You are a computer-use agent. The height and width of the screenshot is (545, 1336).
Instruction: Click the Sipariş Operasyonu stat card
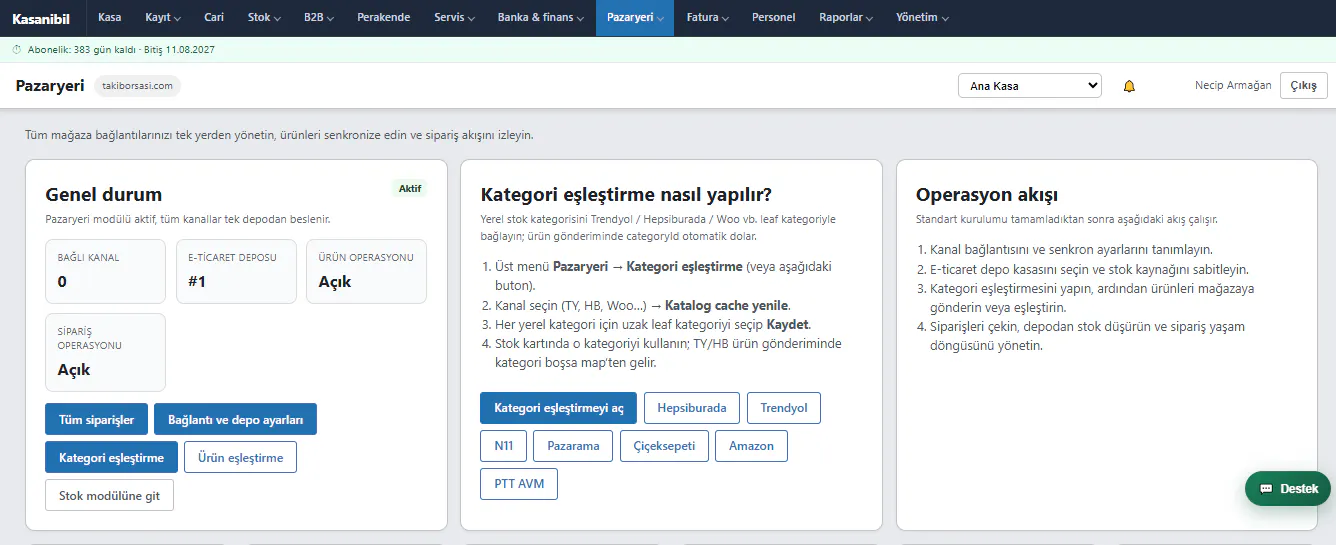pos(105,352)
